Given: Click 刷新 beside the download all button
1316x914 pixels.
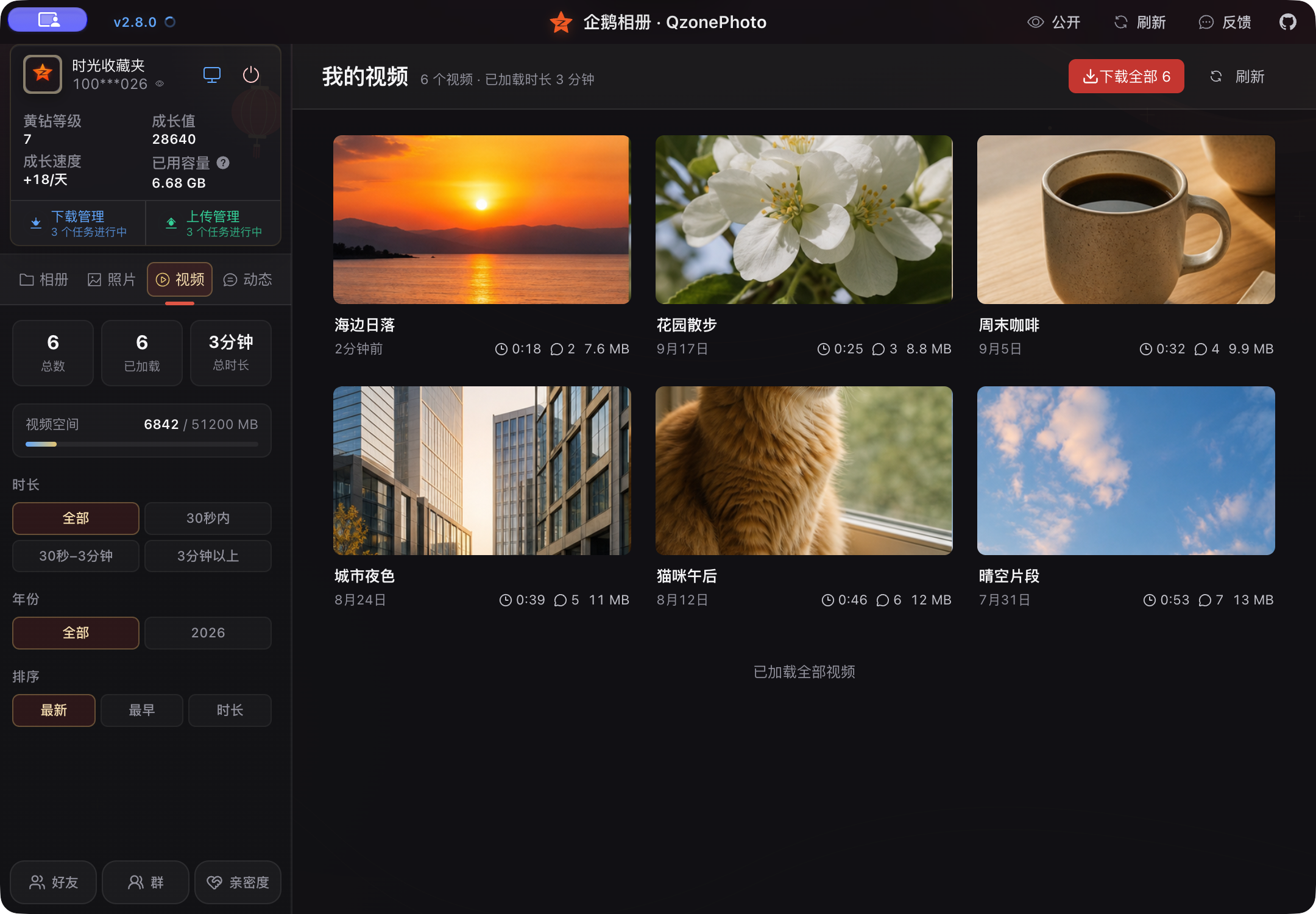Looking at the screenshot, I should point(1237,76).
